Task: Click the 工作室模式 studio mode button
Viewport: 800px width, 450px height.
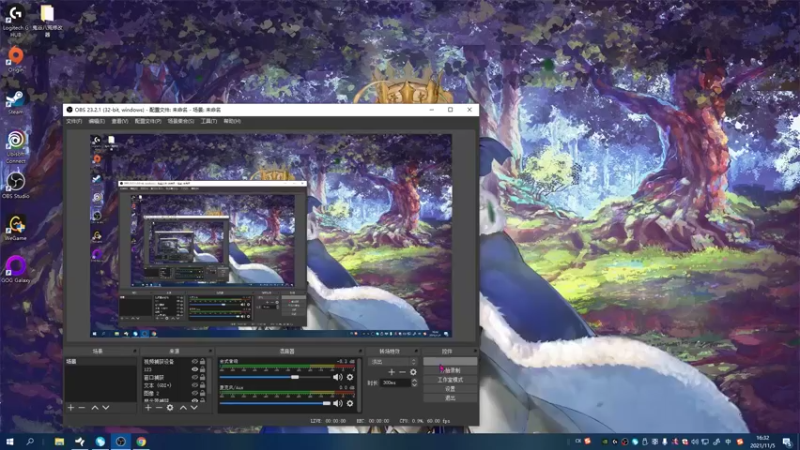Action: pos(450,380)
